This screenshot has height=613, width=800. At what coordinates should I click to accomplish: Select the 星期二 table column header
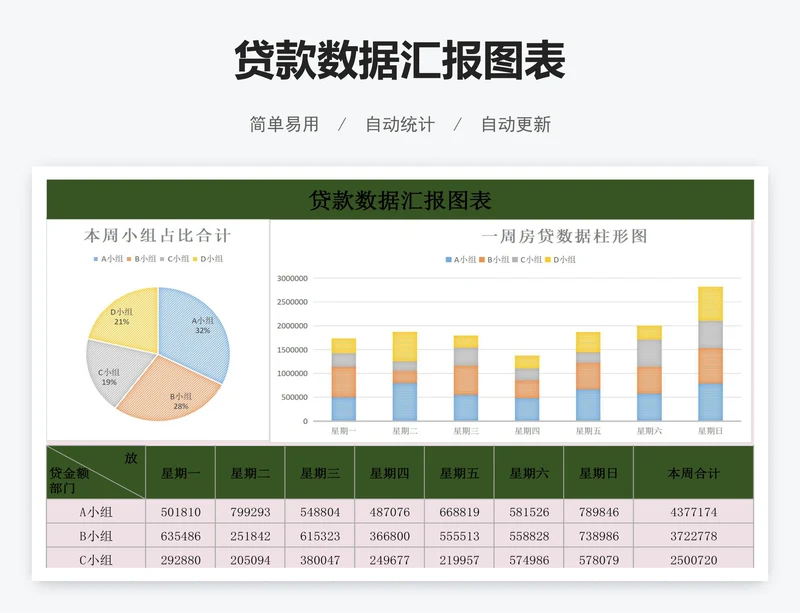[250, 473]
